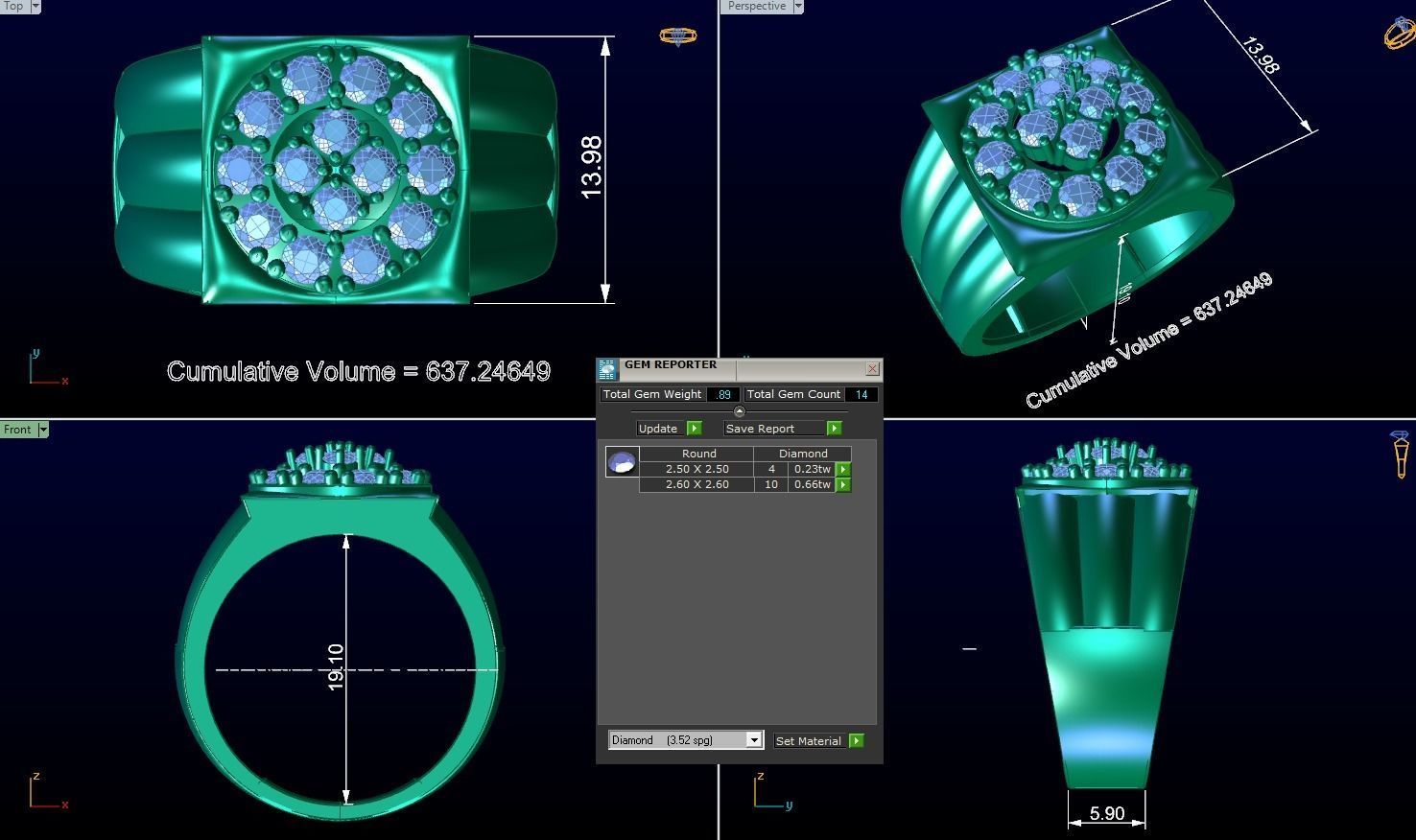Click the Gem Reporter title bar
The image size is (1416, 840).
[739, 367]
